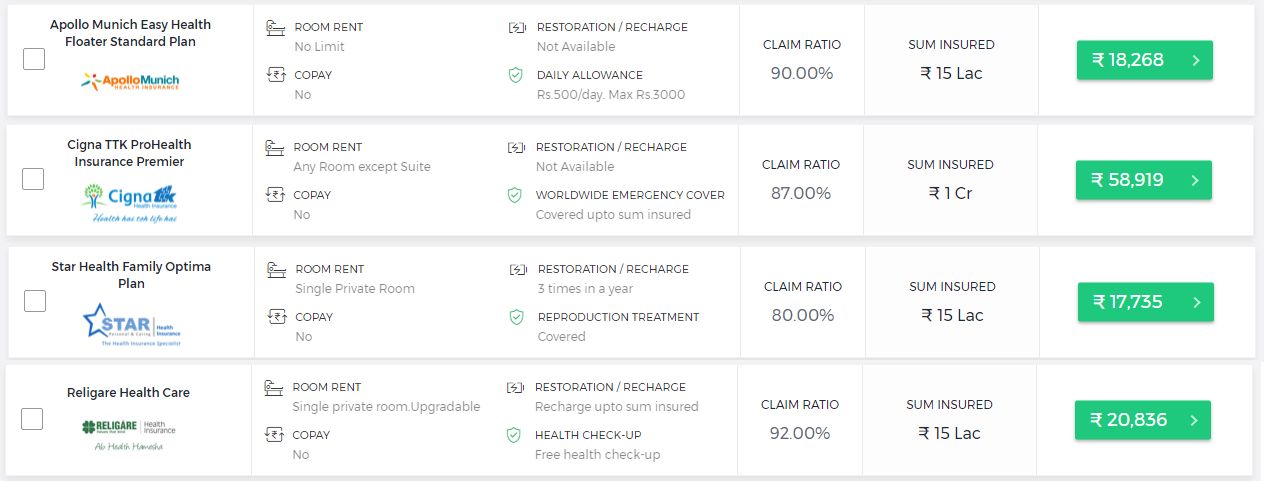Click the Room Rent bed icon for Apollo Munich
This screenshot has height=482, width=1264.
coord(276,27)
